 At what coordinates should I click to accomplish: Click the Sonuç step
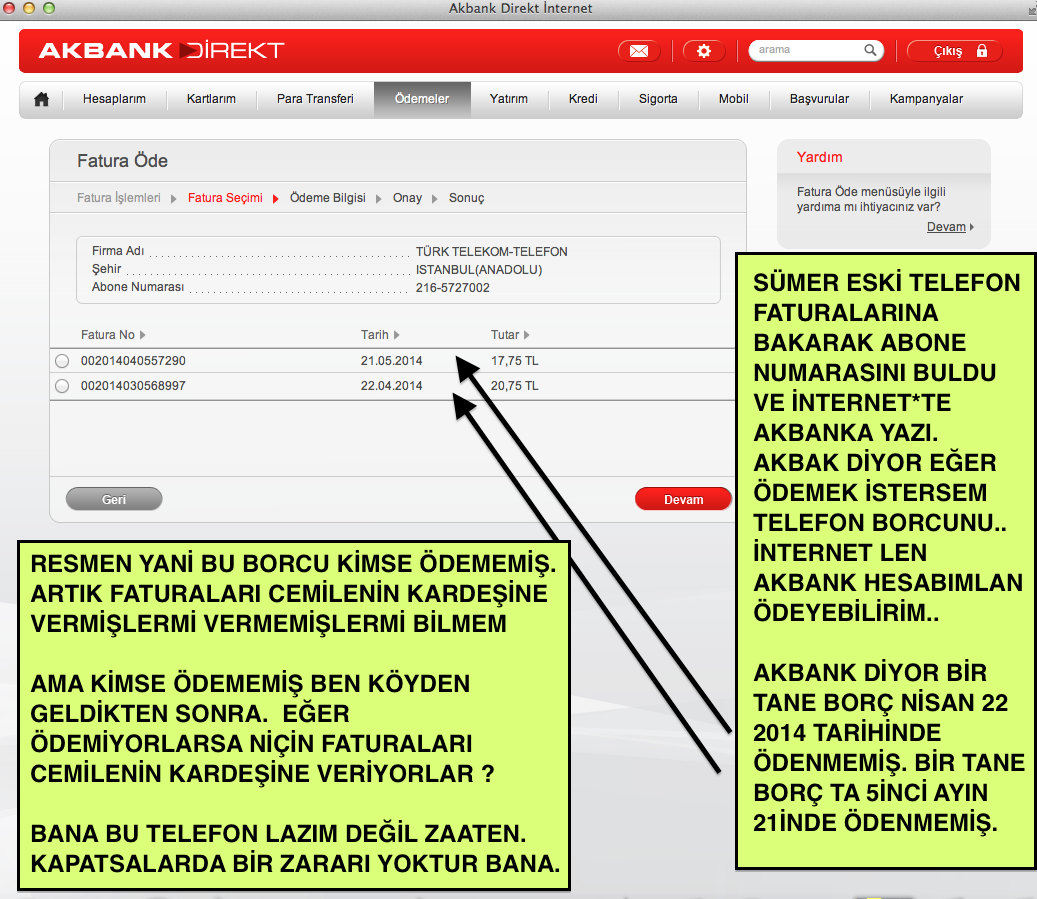(466, 198)
